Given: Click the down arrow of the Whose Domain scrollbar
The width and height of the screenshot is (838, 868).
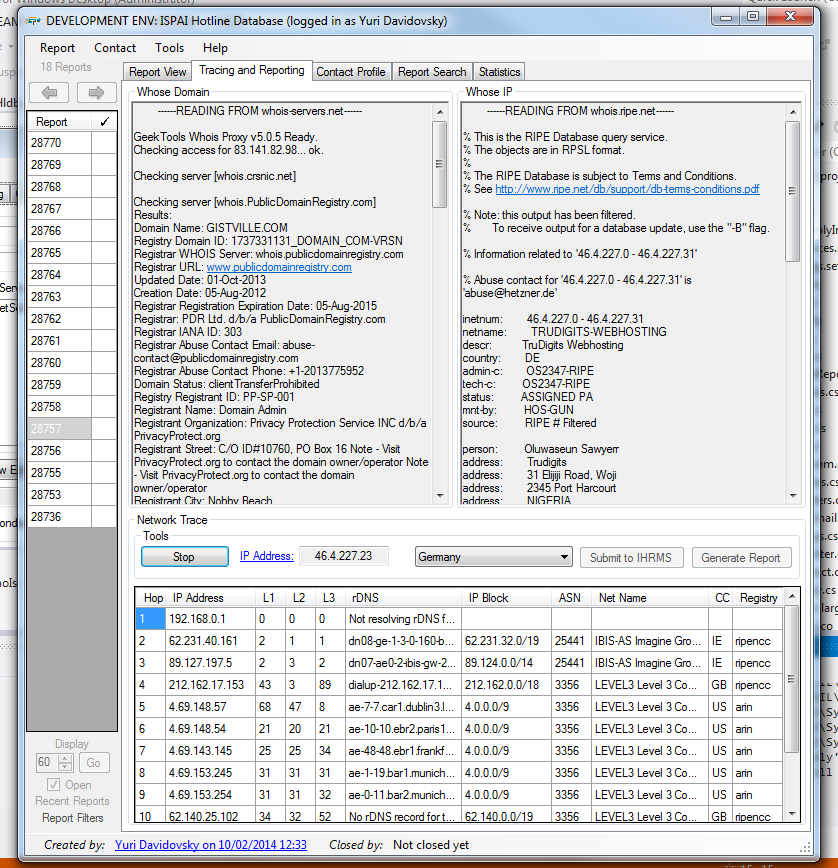Looking at the screenshot, I should pyautogui.click(x=440, y=495).
